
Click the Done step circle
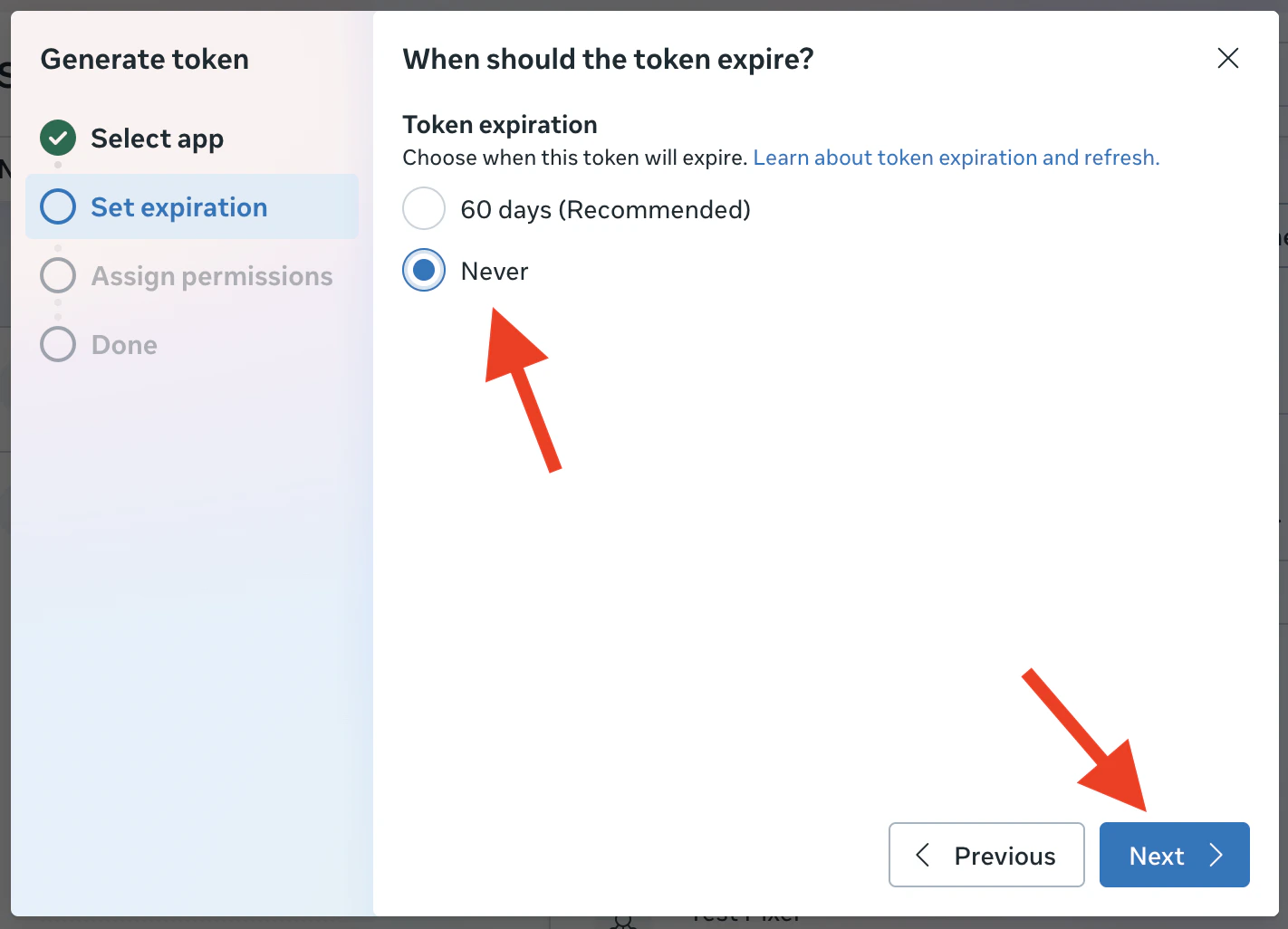click(x=57, y=344)
